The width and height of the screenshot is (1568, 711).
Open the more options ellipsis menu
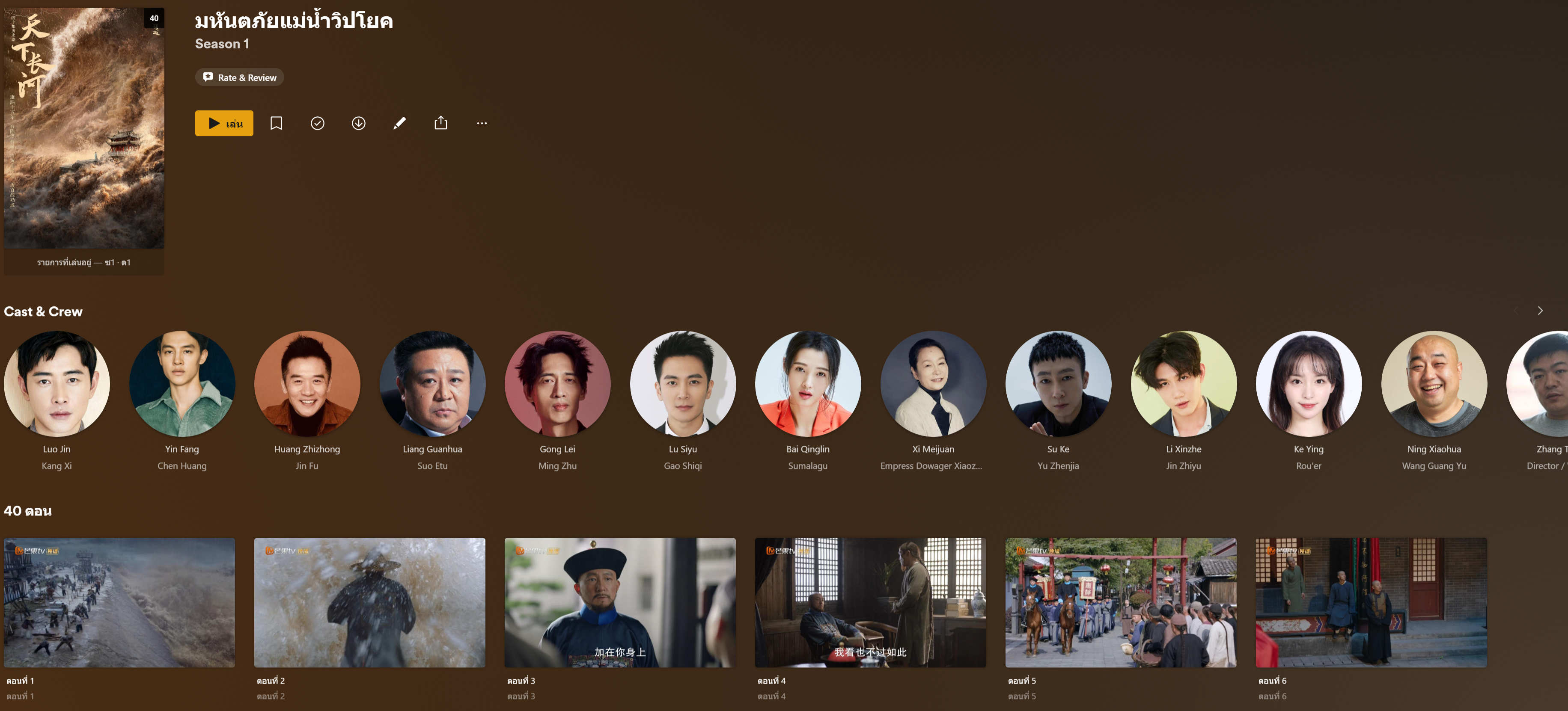482,124
